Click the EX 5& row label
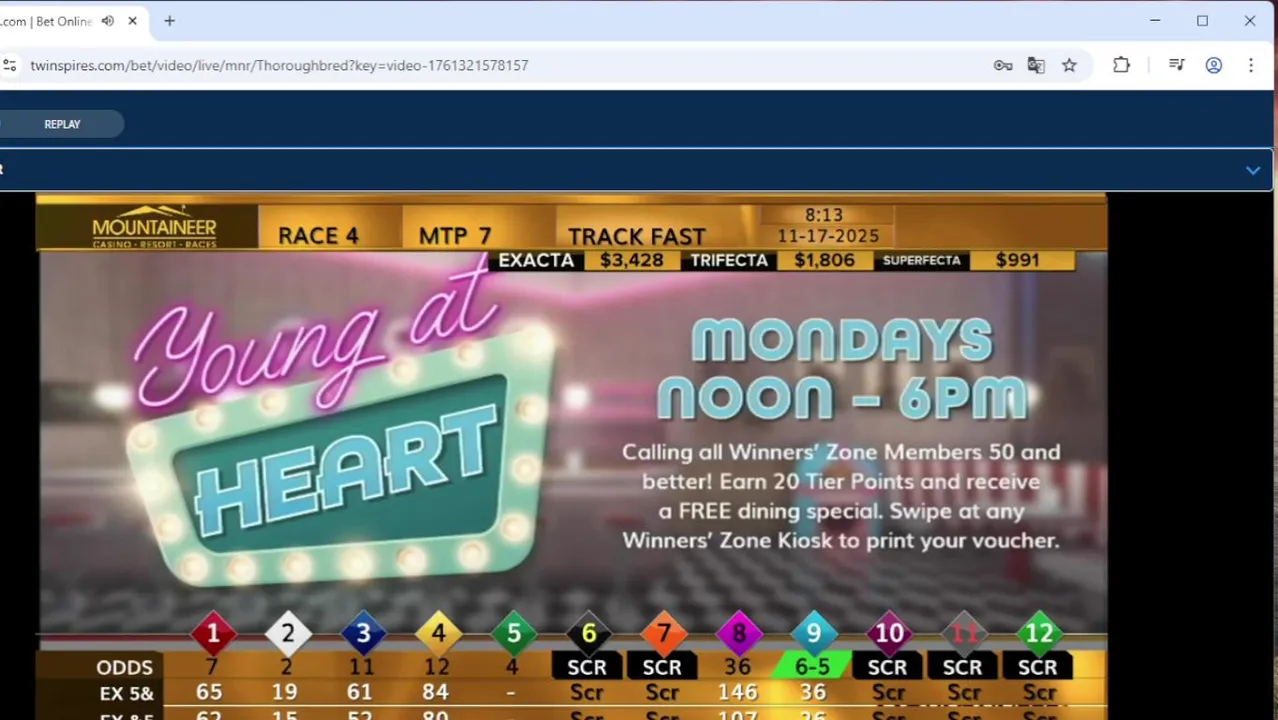 126,693
